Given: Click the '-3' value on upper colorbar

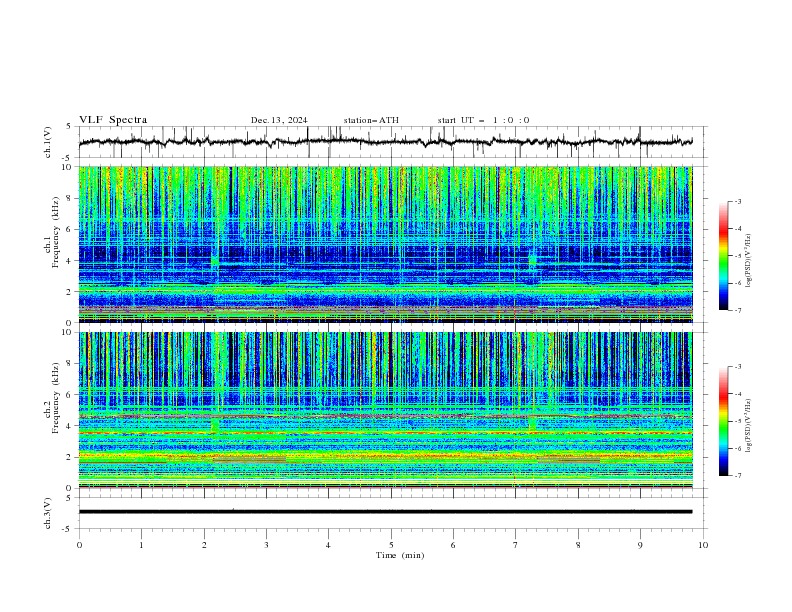Looking at the screenshot, I should click(737, 201).
